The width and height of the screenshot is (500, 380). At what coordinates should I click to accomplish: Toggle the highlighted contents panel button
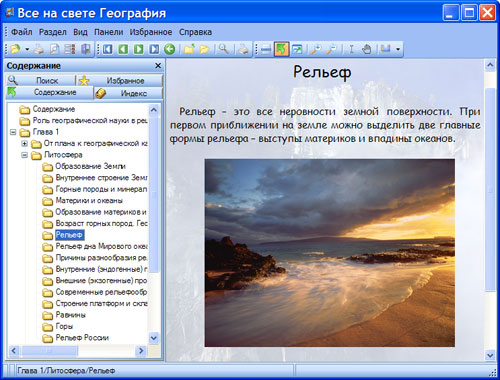pos(281,49)
